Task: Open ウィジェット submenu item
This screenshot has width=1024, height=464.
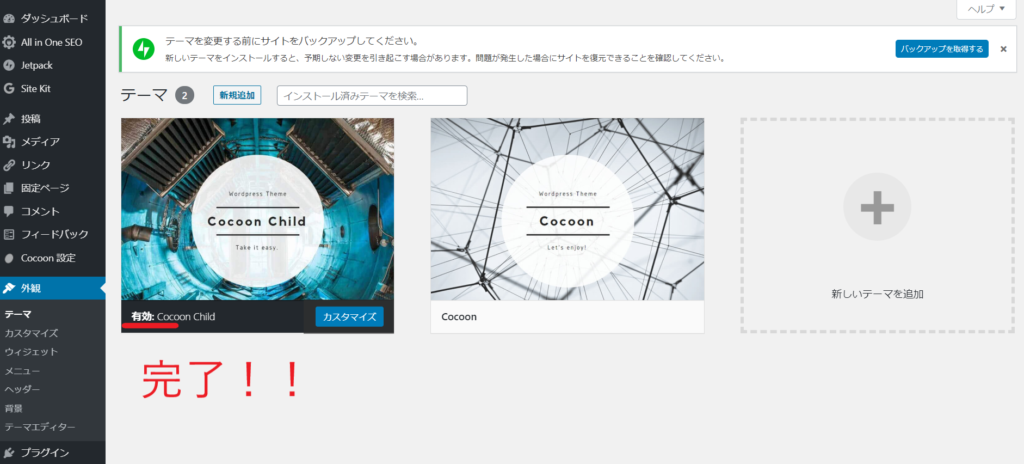Action: pos(31,352)
